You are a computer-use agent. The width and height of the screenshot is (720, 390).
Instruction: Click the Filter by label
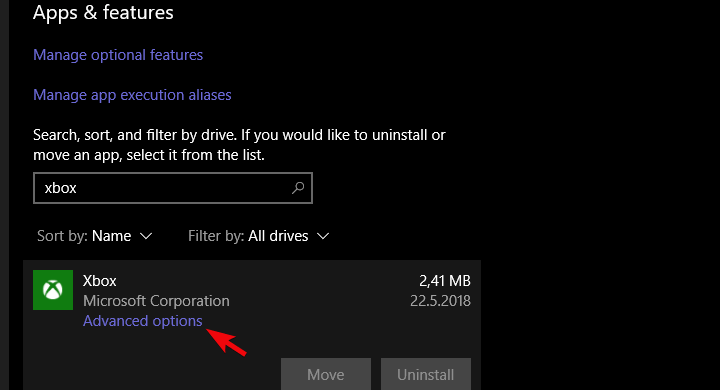pyautogui.click(x=216, y=236)
